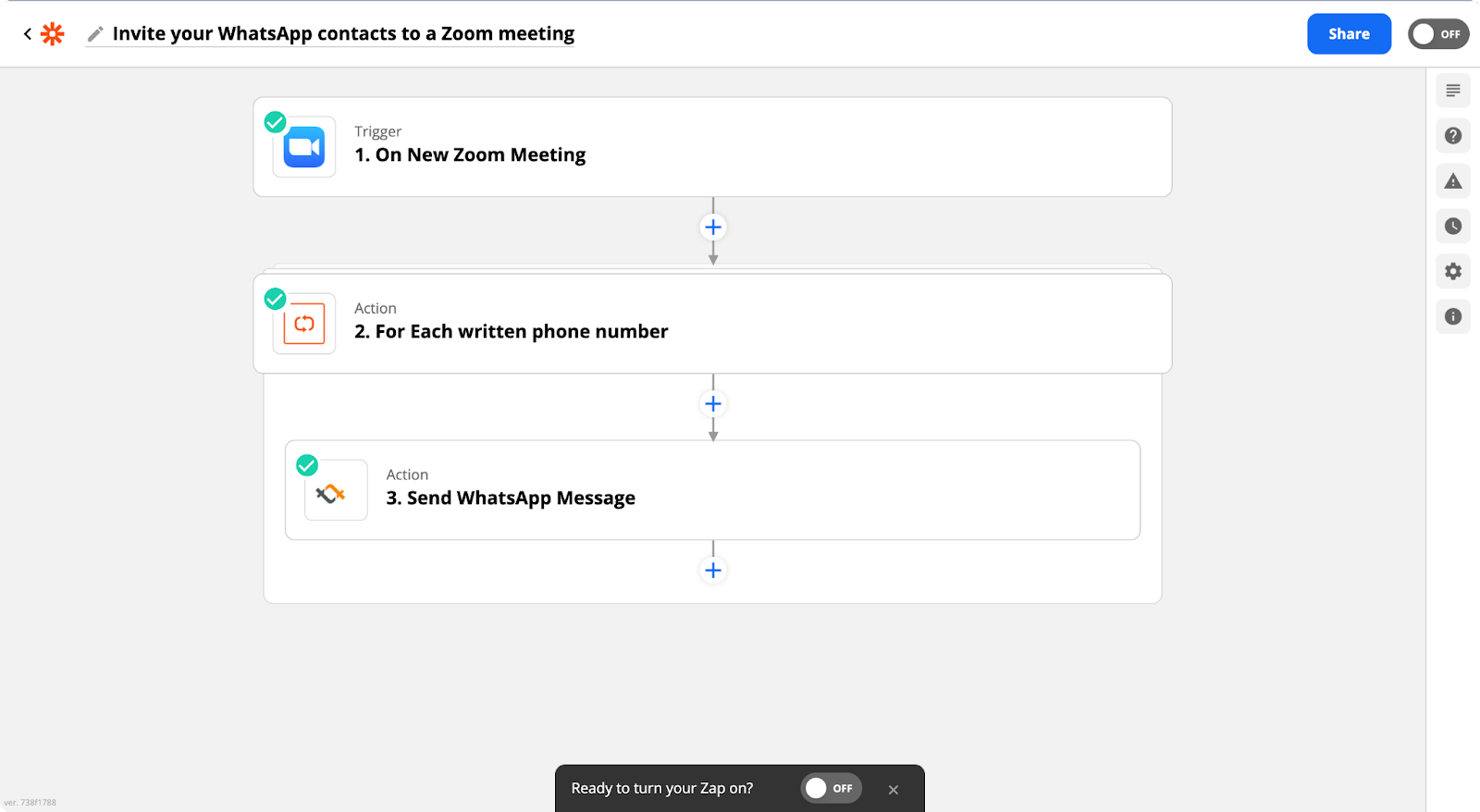Add a step after Send WhatsApp Message
The height and width of the screenshot is (812, 1480).
click(713, 571)
